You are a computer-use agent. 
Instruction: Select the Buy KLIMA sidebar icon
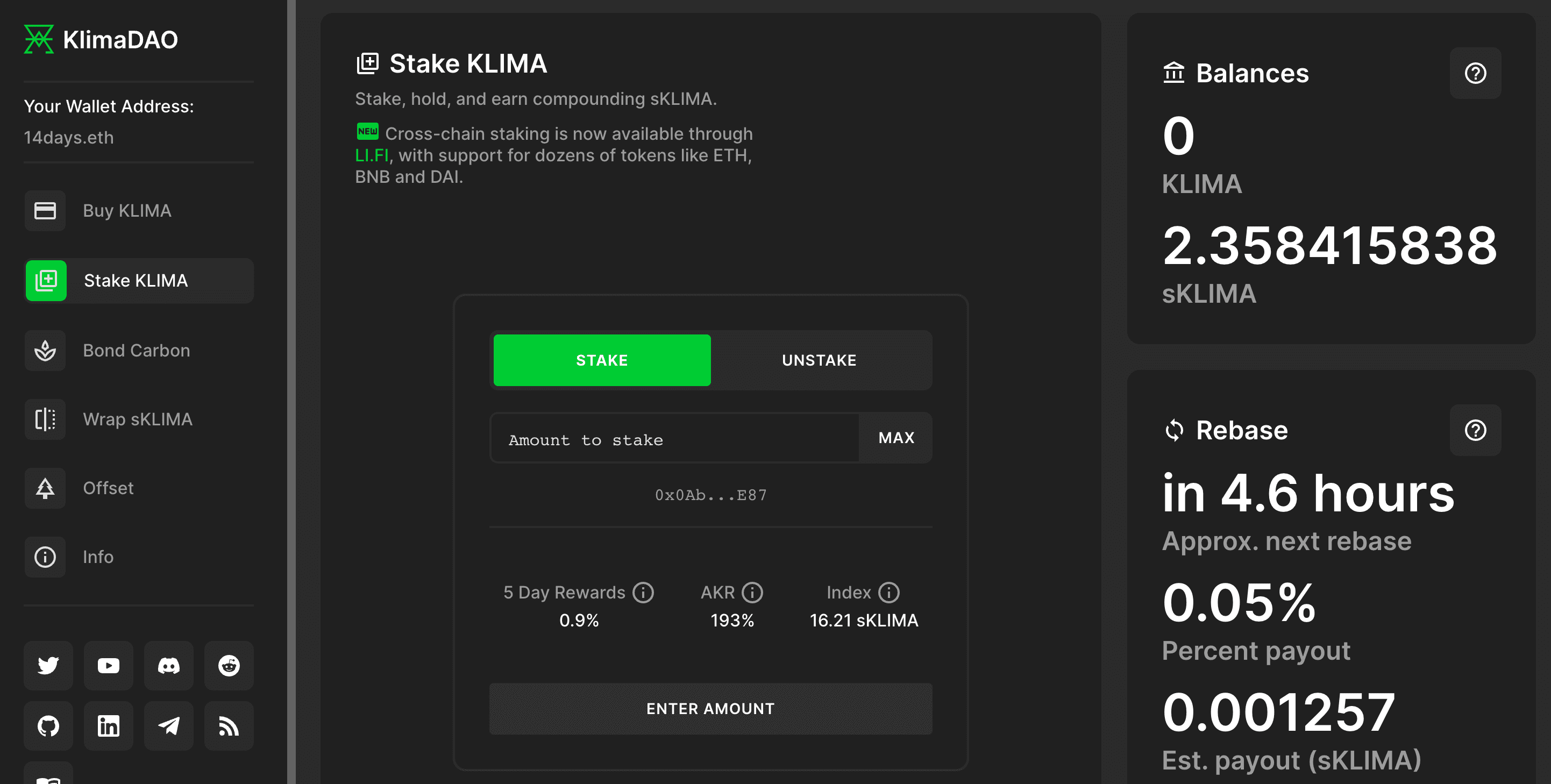[x=48, y=211]
